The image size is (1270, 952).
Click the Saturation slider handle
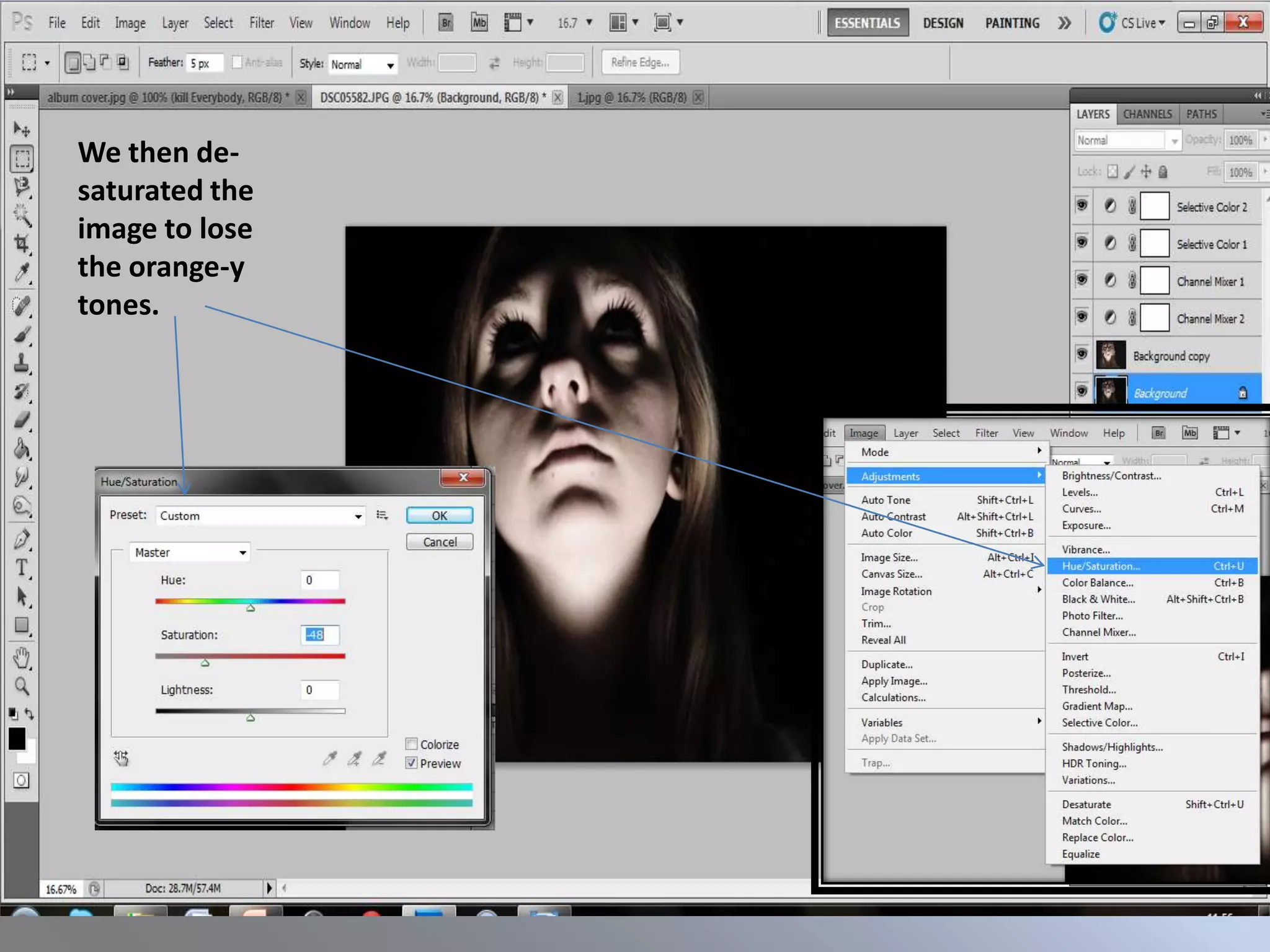pyautogui.click(x=205, y=663)
